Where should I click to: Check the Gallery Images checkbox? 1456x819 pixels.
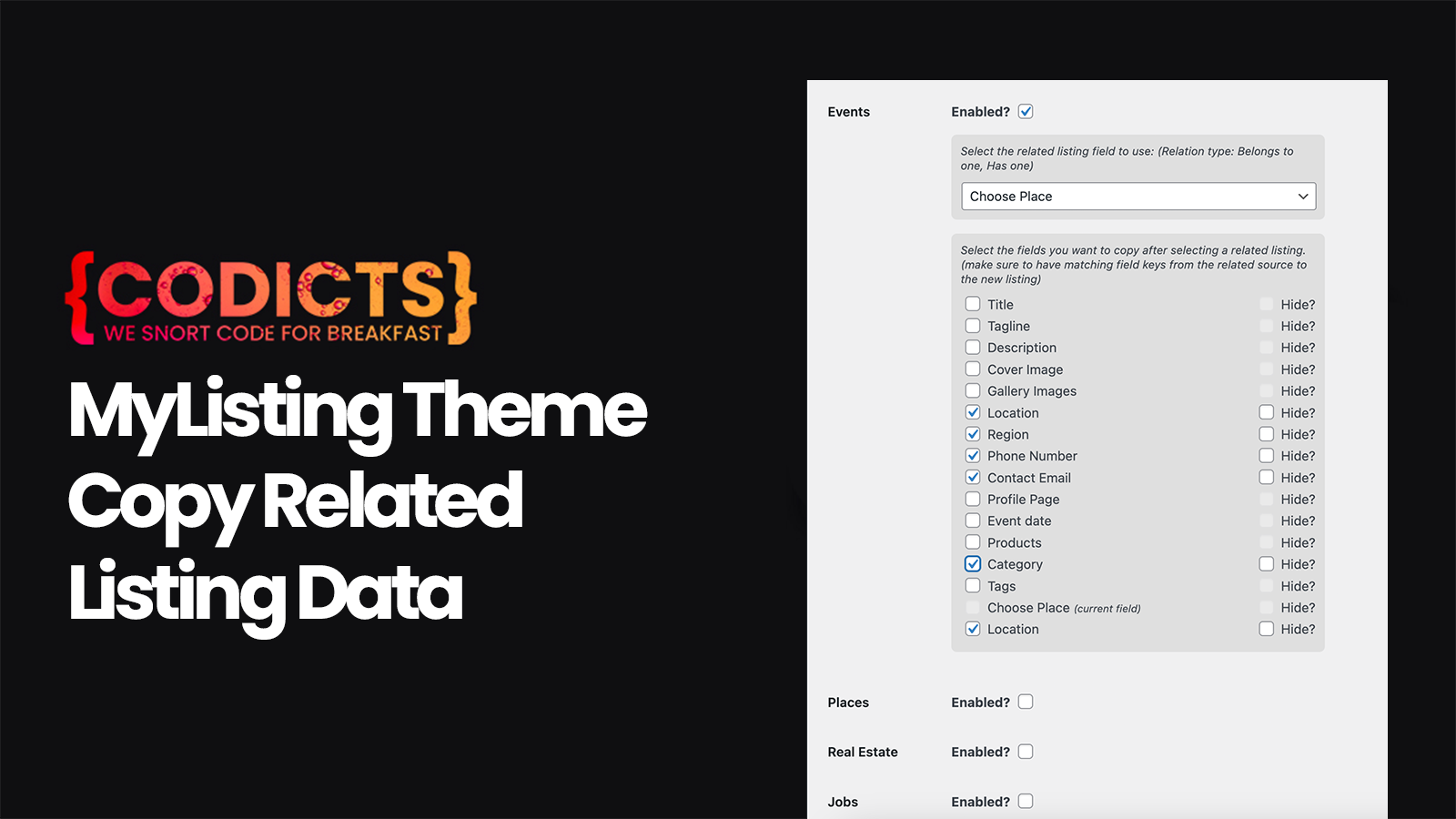973,390
